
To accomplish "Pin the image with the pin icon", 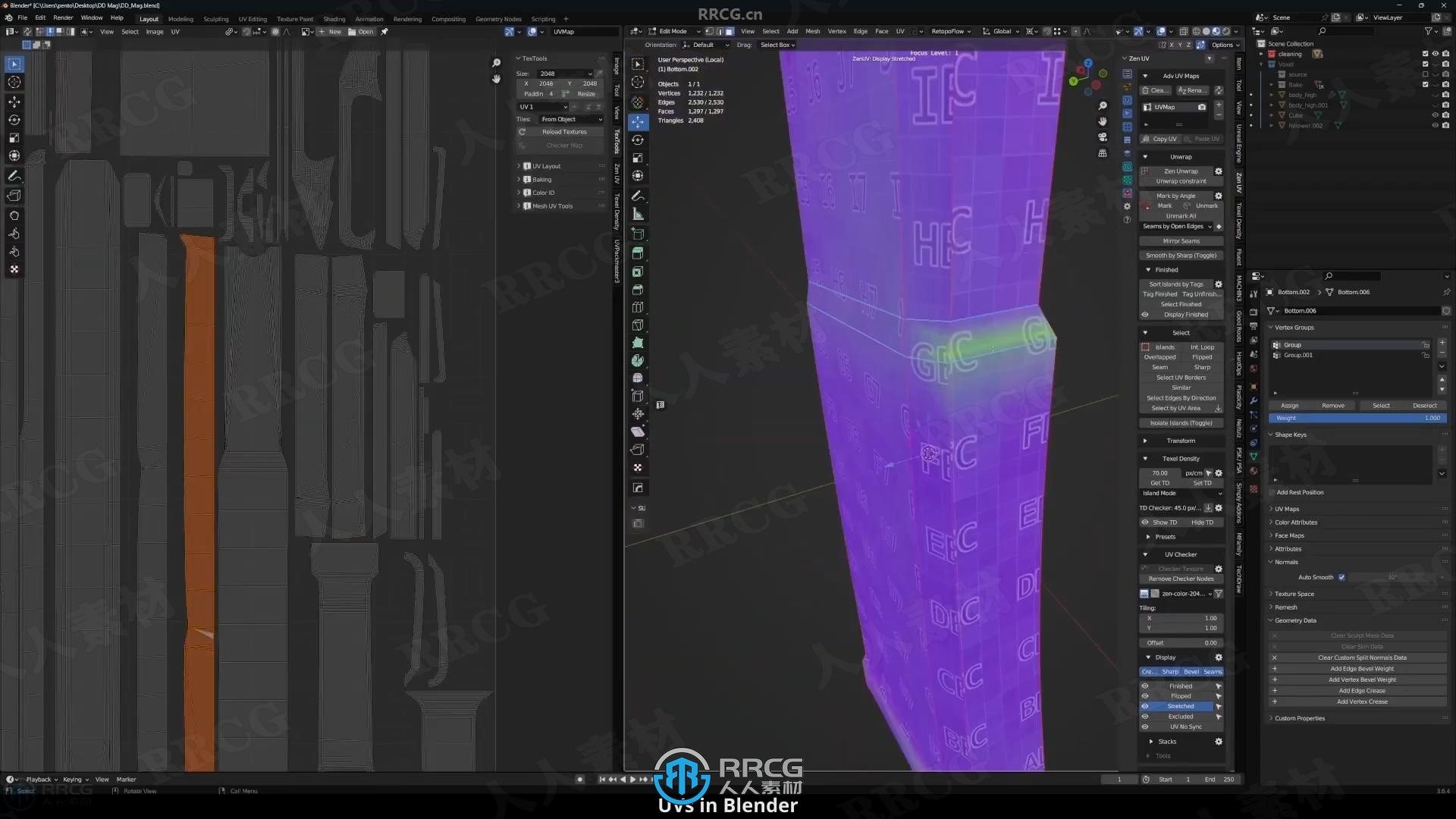I will click(x=384, y=32).
